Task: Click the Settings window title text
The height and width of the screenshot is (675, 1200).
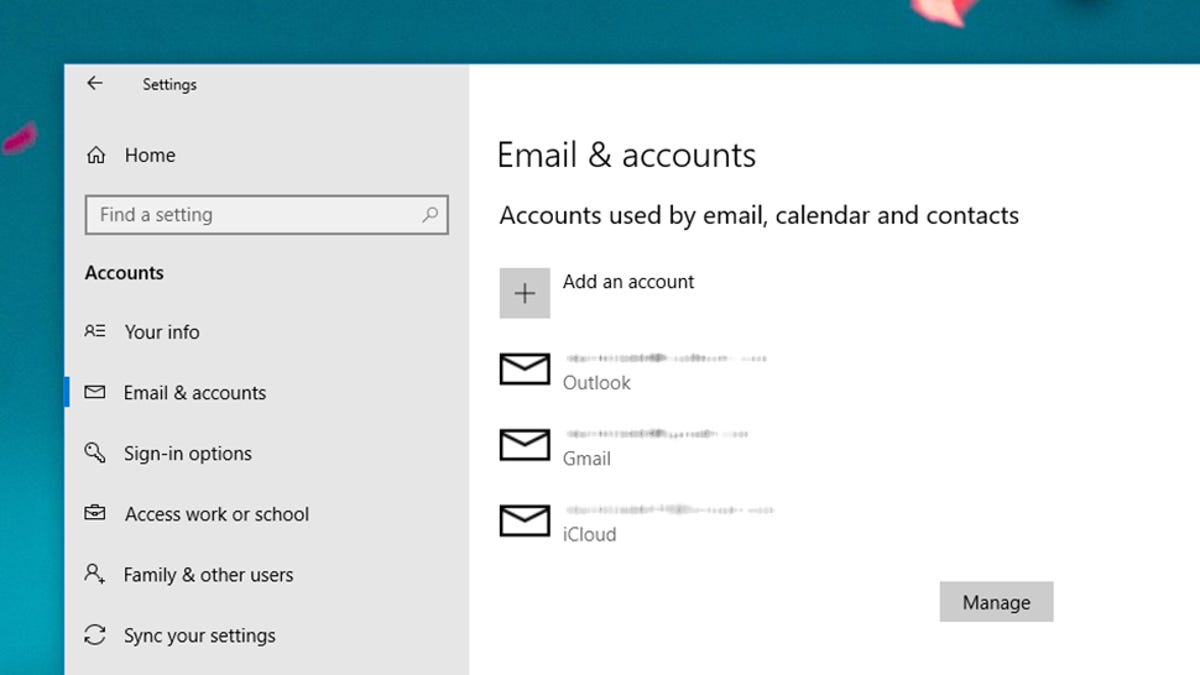Action: [170, 85]
